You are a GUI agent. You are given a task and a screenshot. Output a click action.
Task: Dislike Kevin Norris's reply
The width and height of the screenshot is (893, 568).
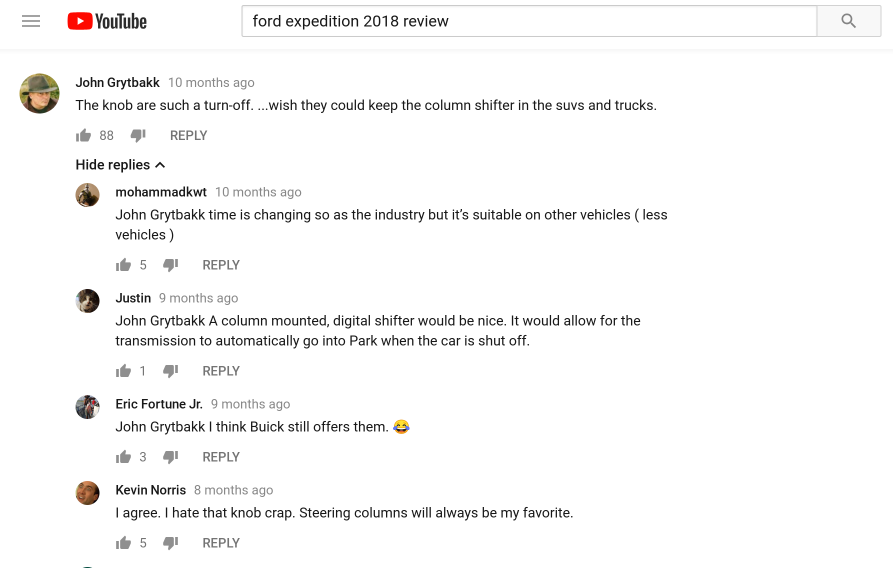click(x=170, y=543)
